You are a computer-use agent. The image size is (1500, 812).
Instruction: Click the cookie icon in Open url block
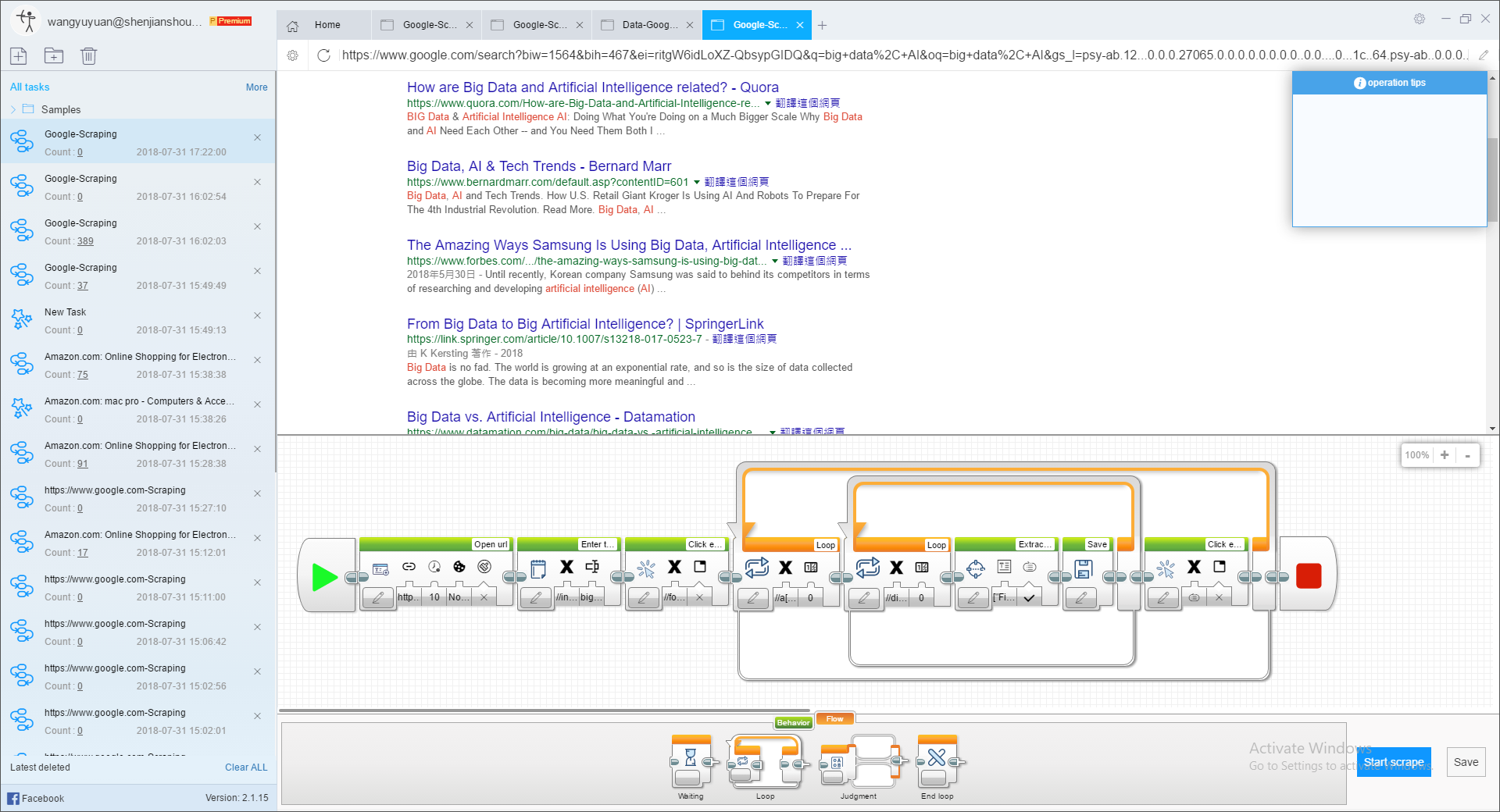[x=459, y=567]
